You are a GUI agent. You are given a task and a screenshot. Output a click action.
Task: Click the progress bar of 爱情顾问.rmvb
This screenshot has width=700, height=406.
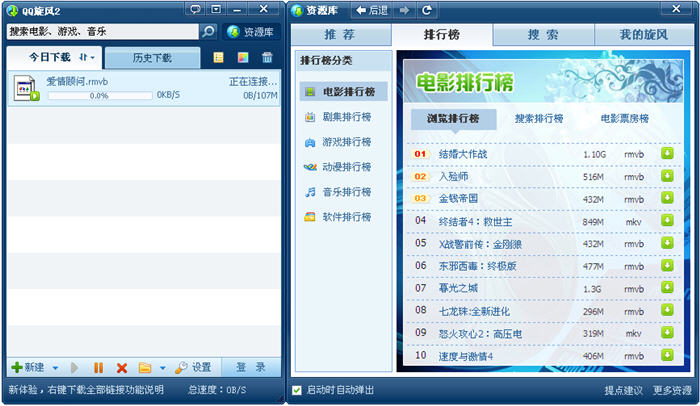[x=97, y=96]
